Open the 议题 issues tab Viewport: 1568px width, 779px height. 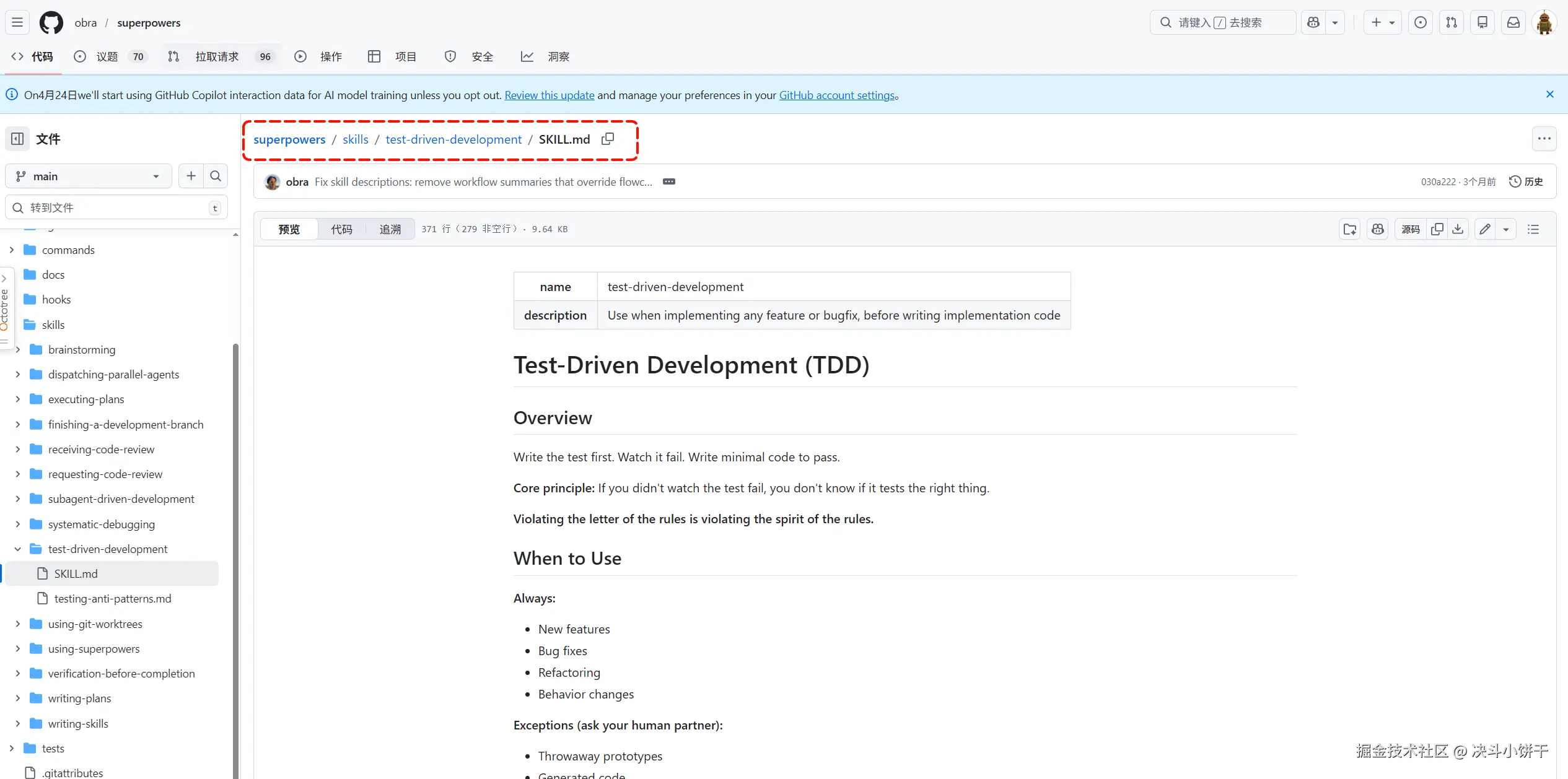click(x=107, y=56)
